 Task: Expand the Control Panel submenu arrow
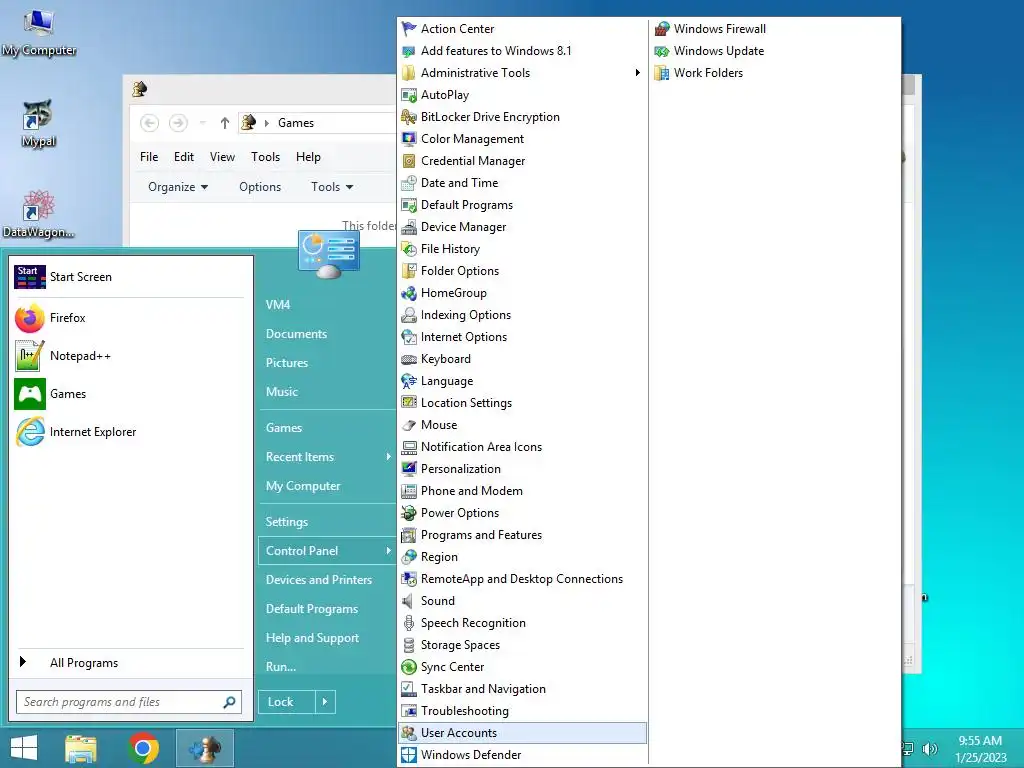coord(388,551)
